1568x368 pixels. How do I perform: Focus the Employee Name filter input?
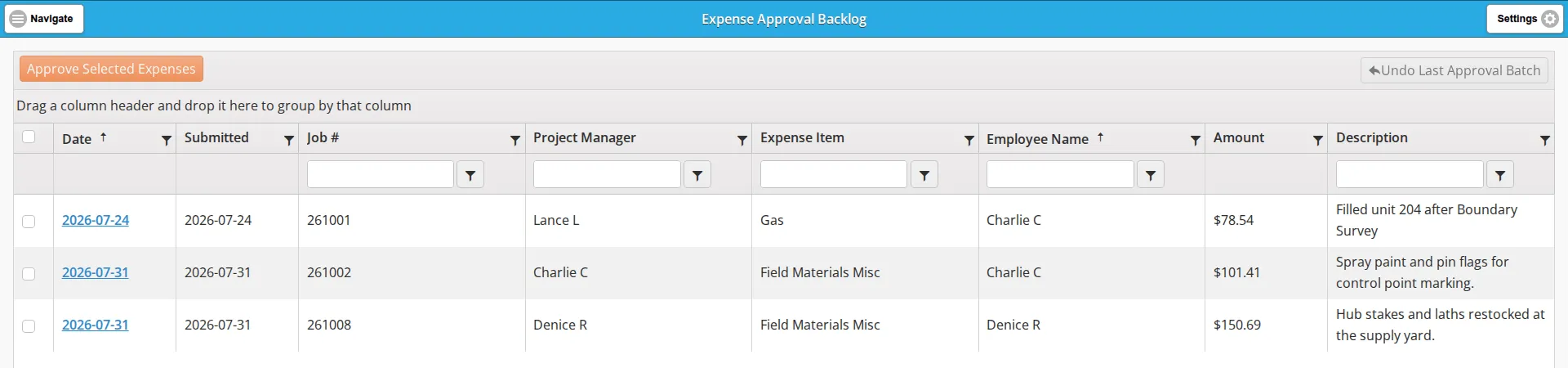tap(1060, 174)
